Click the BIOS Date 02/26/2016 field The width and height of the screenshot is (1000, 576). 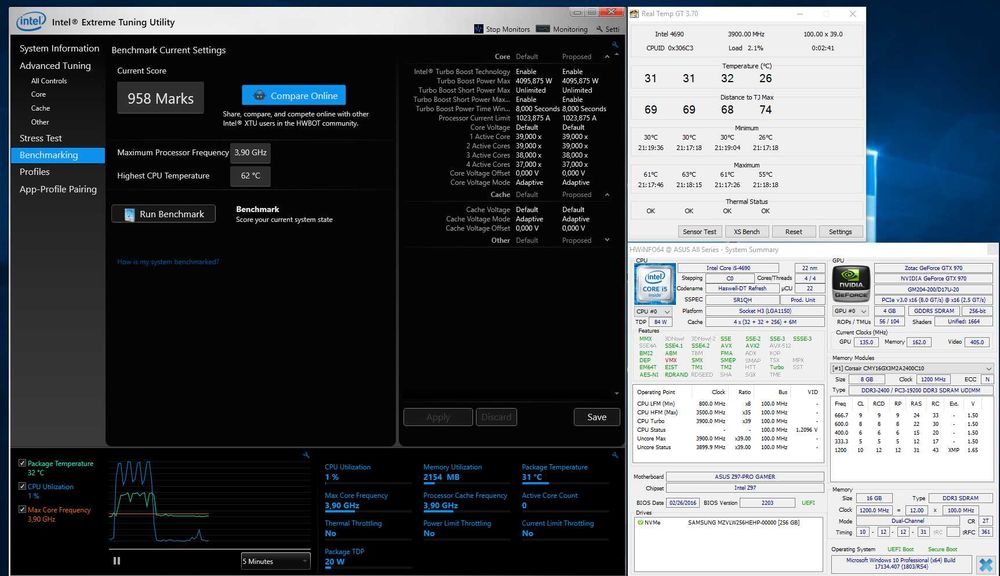click(682, 503)
